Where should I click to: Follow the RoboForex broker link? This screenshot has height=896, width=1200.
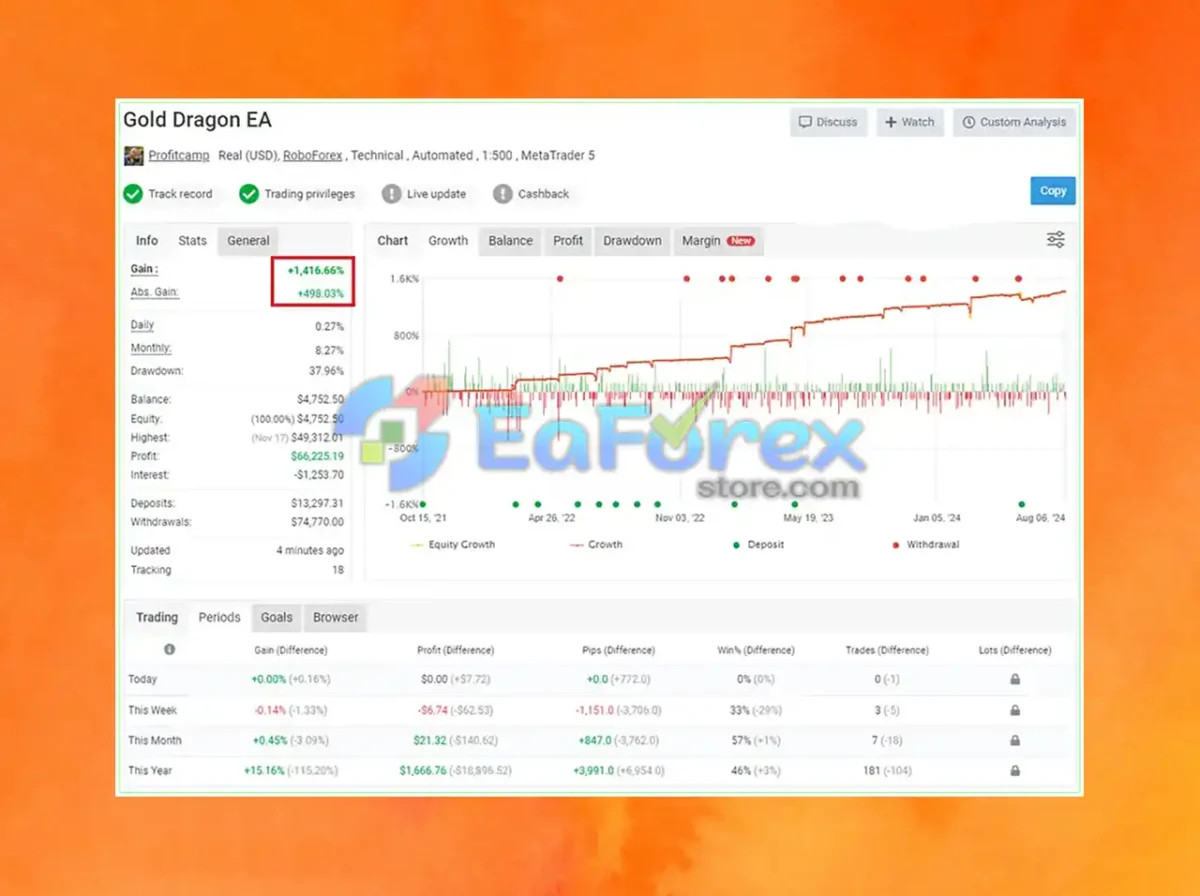click(x=313, y=156)
